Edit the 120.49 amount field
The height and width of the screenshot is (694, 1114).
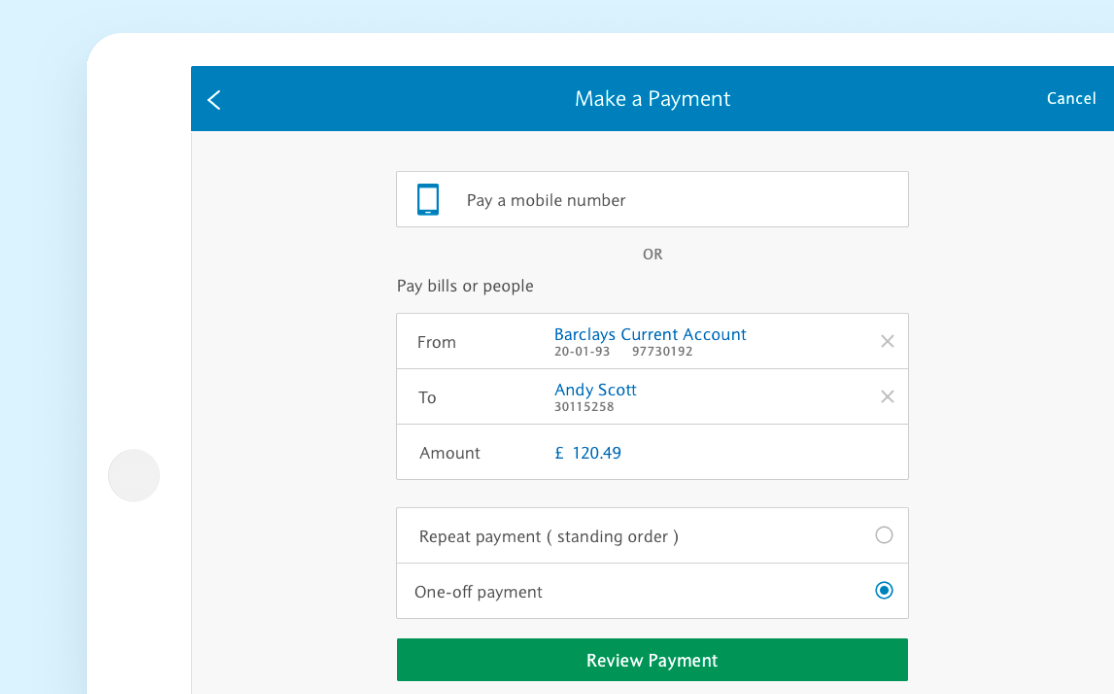click(x=596, y=453)
